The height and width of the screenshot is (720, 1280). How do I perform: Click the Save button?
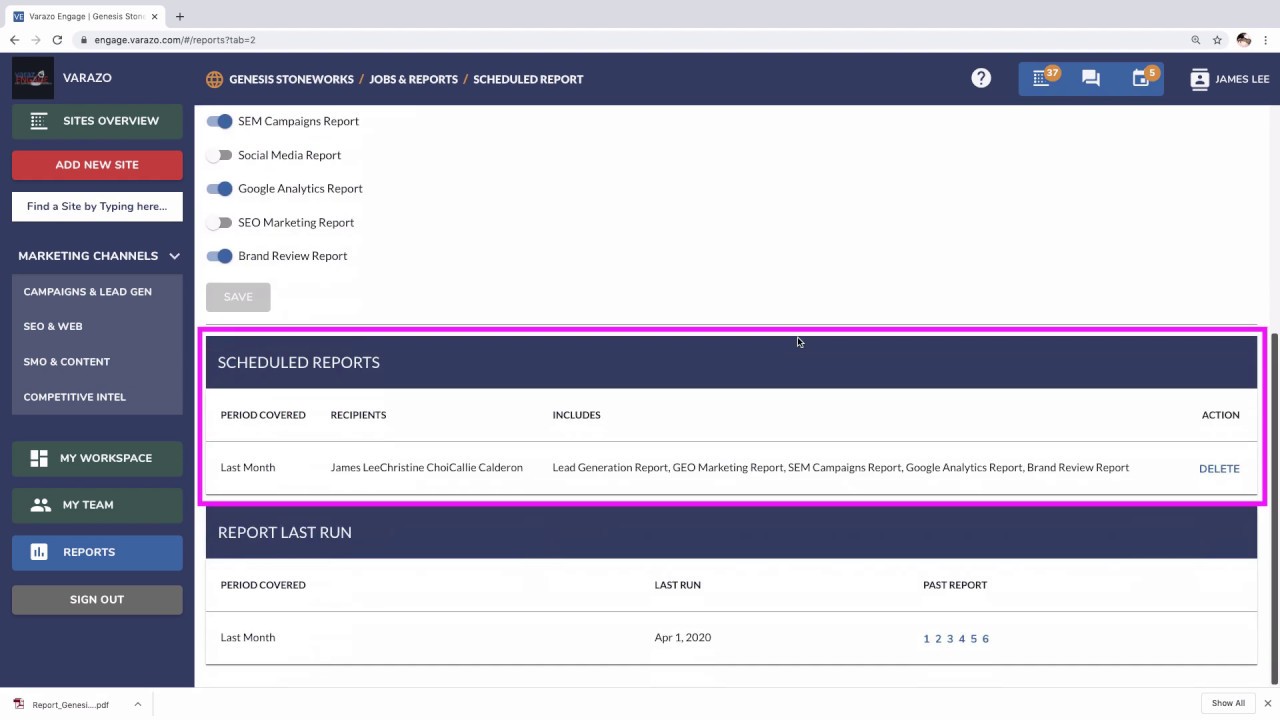pyautogui.click(x=238, y=297)
